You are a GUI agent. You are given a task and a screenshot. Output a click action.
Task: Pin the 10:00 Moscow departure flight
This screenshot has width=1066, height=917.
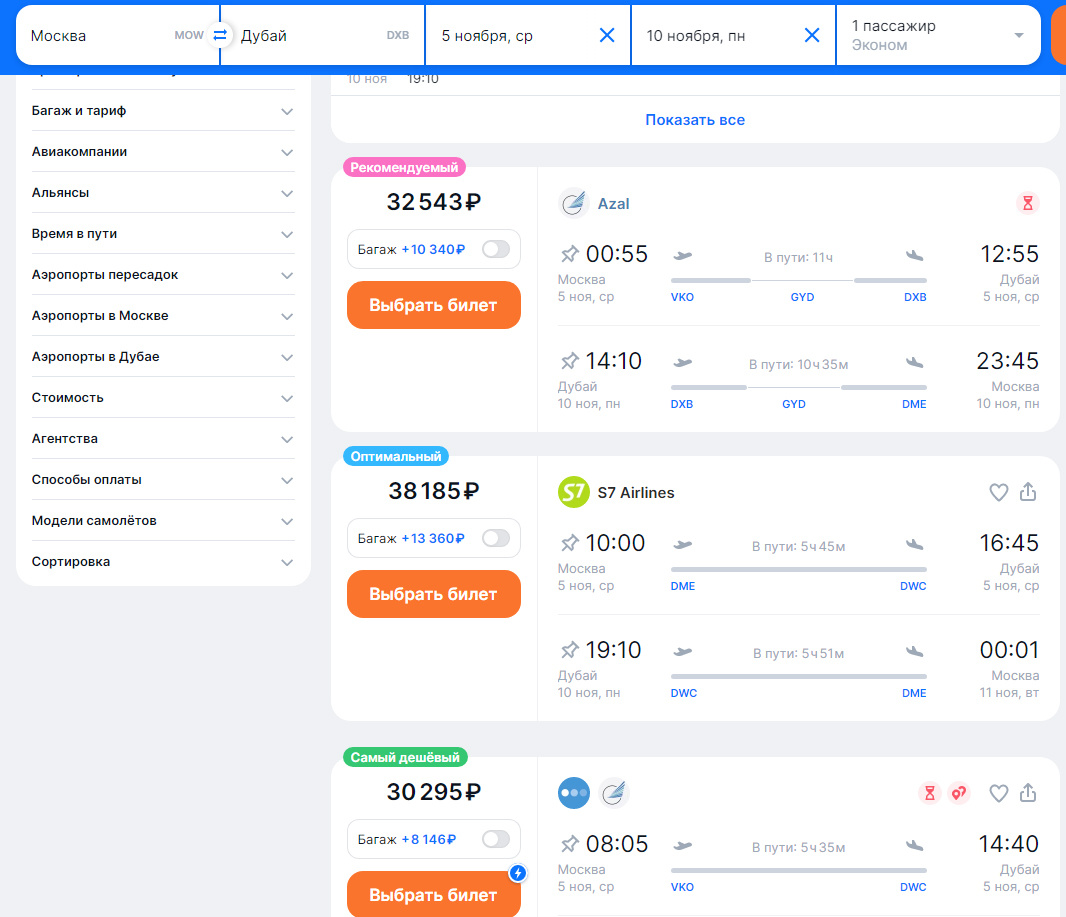click(569, 543)
